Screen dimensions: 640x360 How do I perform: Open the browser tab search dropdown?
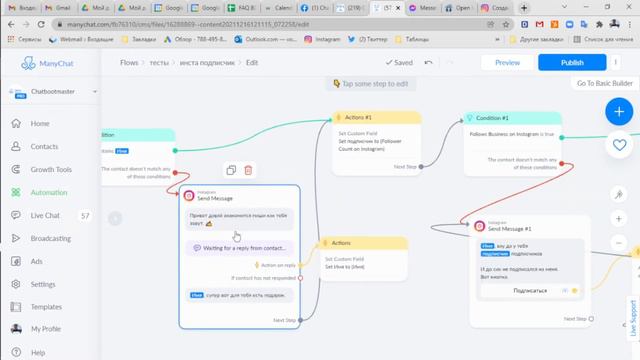[564, 7]
